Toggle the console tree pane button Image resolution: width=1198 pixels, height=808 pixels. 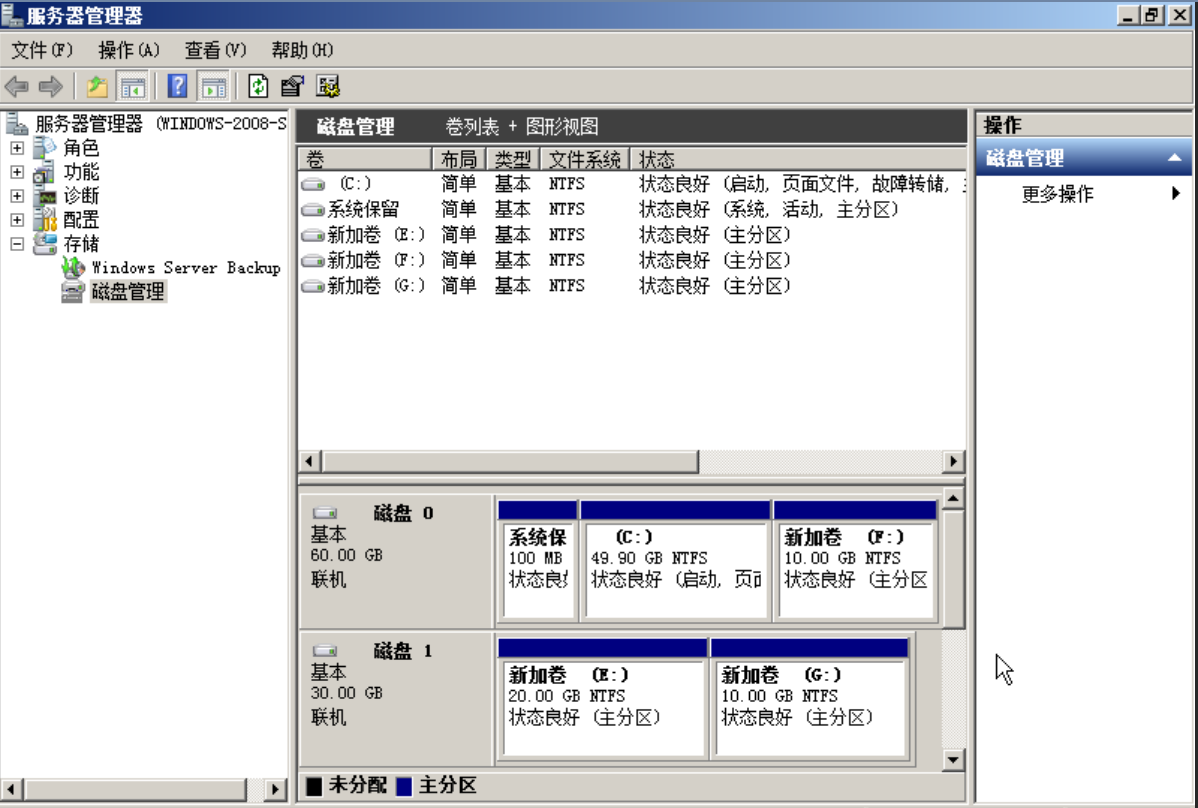(132, 87)
